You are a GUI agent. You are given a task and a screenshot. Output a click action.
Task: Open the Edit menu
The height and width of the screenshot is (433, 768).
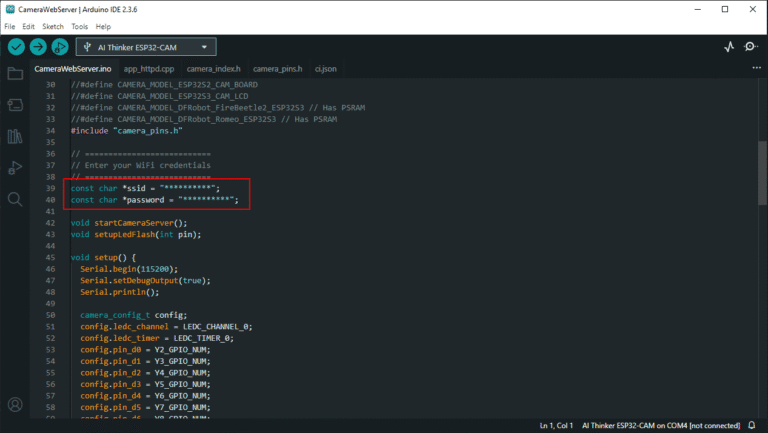tap(28, 26)
